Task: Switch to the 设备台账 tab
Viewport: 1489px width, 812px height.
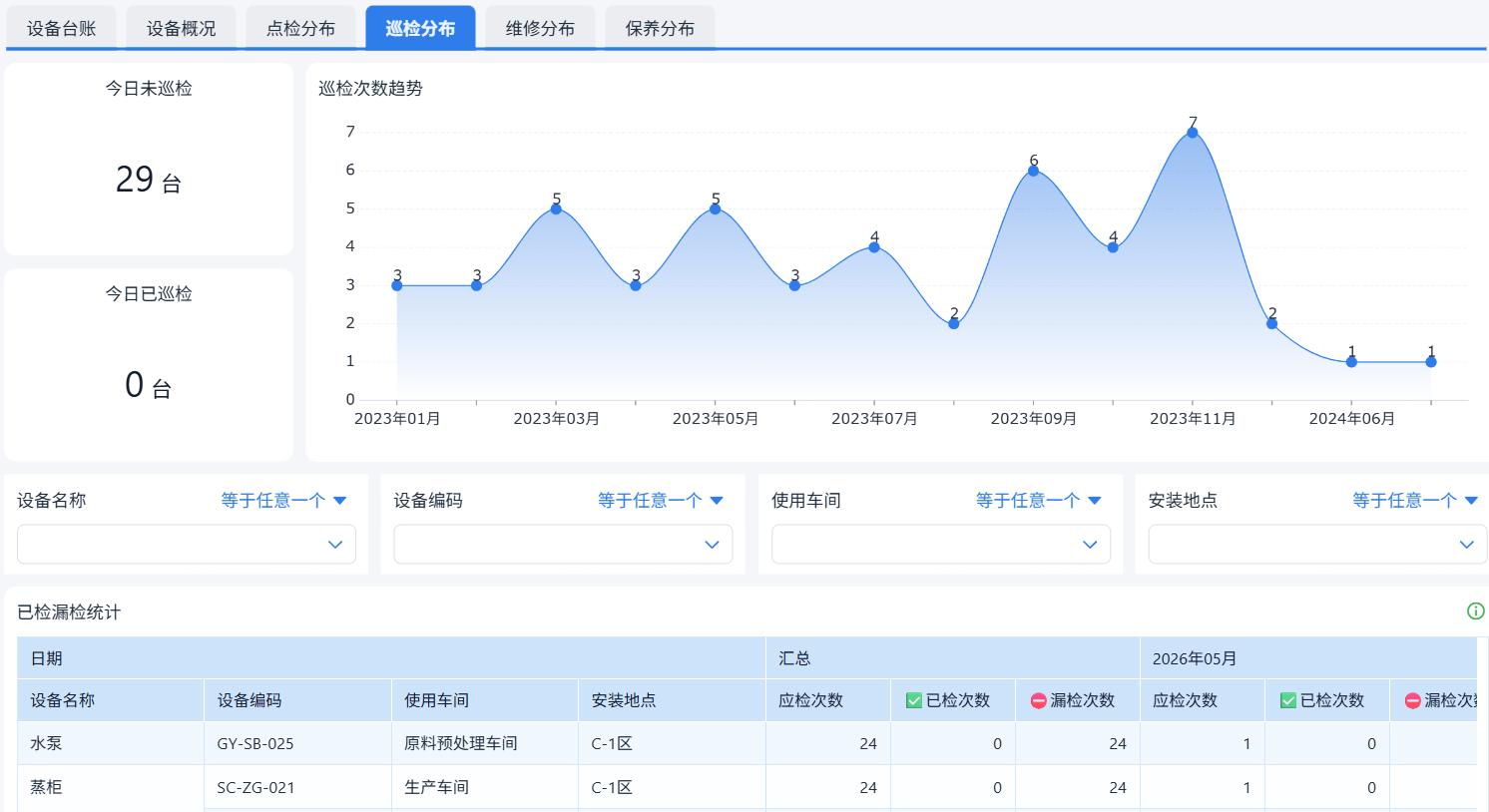Action: (62, 28)
